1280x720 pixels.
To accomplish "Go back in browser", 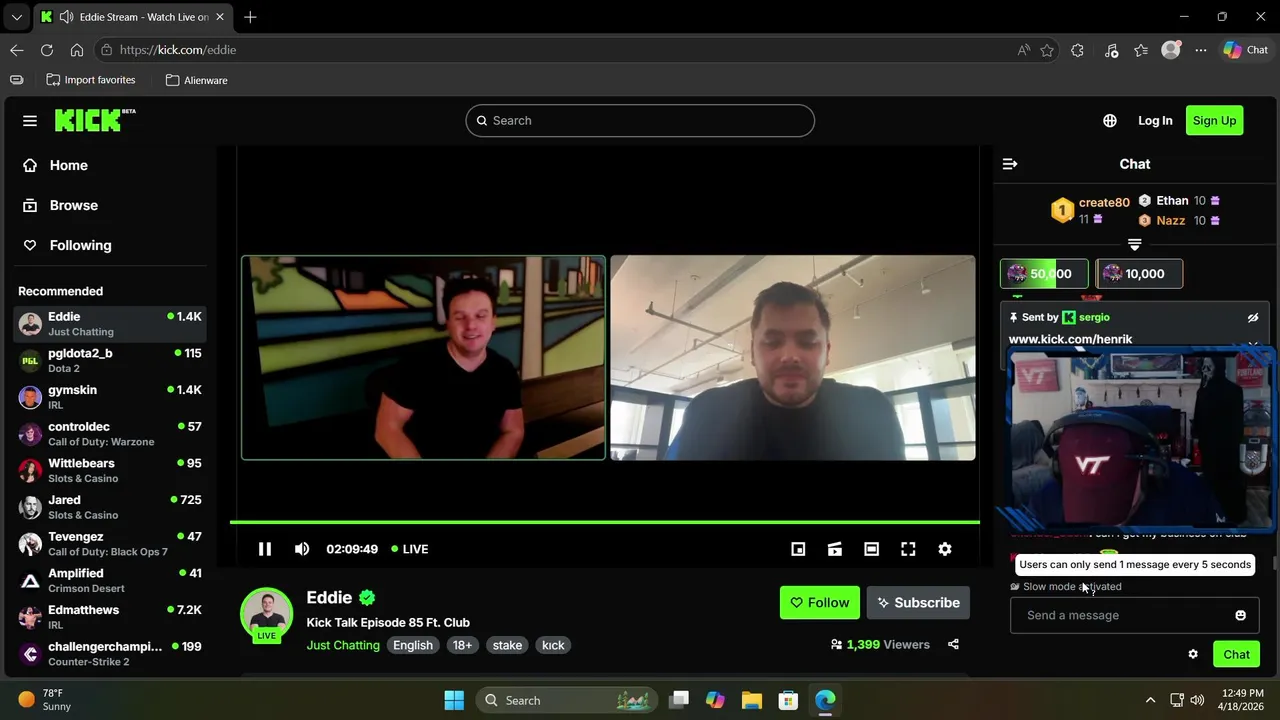I will click(x=17, y=50).
